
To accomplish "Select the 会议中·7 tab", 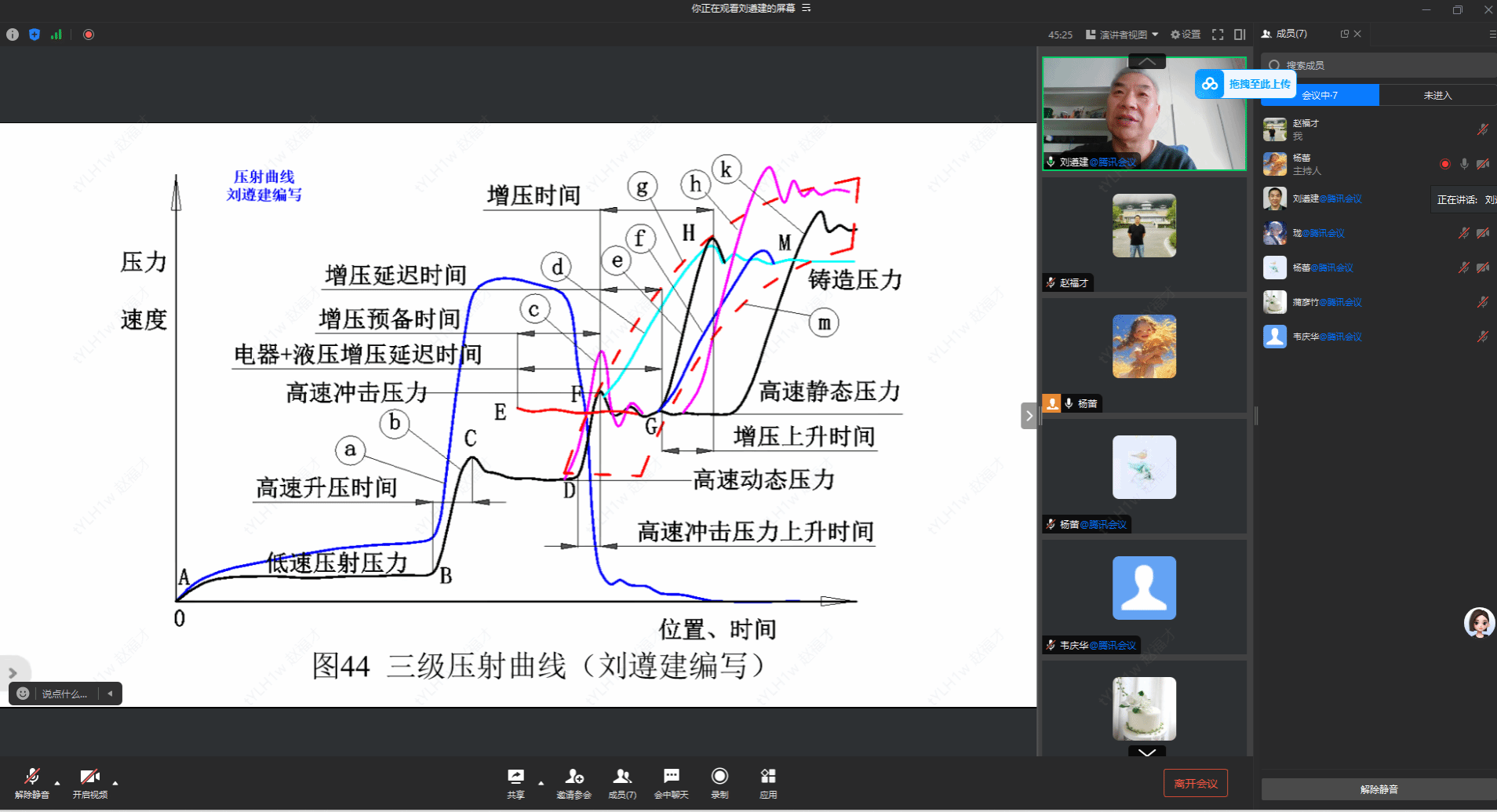I will [x=1320, y=95].
